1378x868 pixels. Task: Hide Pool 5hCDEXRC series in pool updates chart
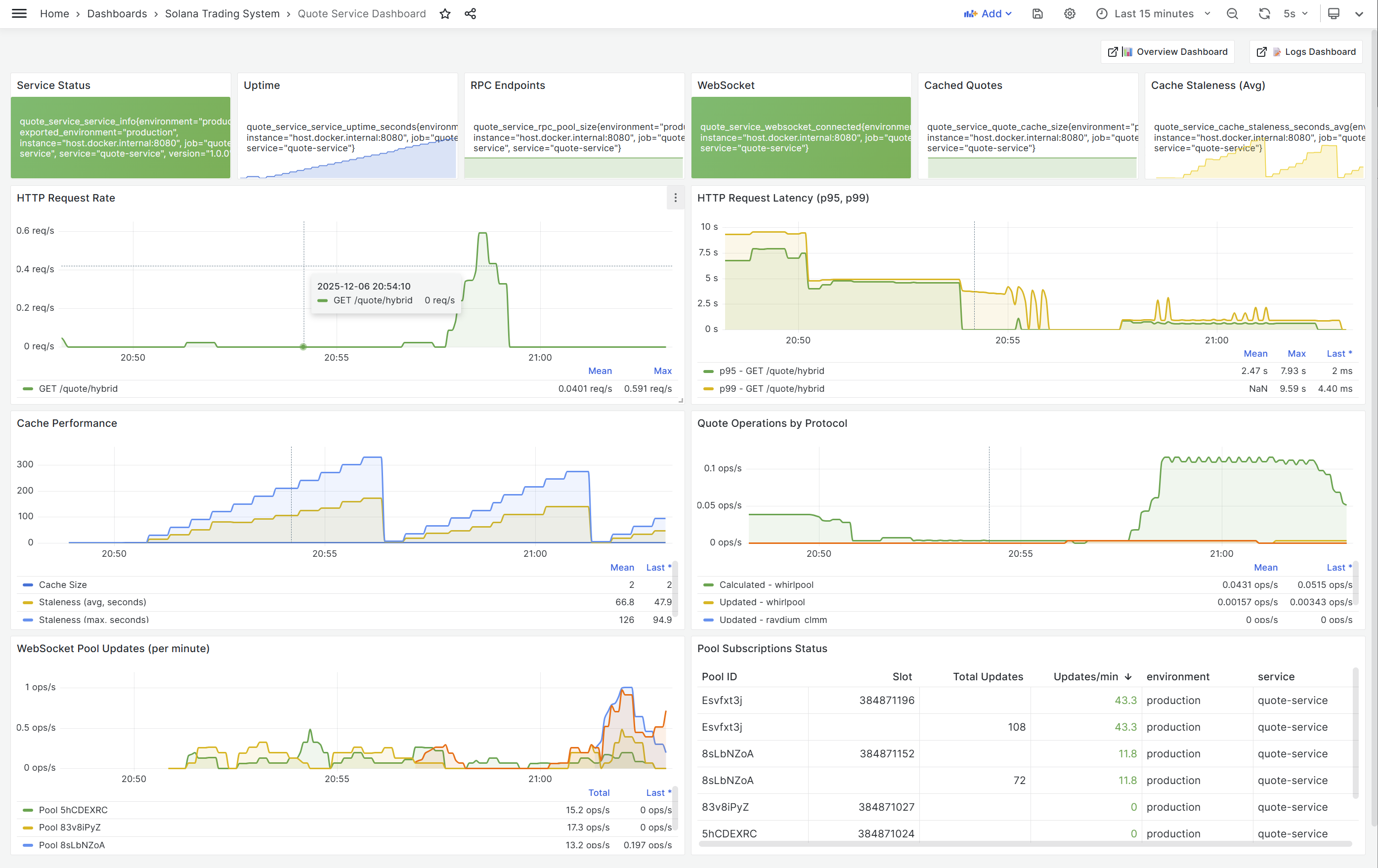[73, 810]
